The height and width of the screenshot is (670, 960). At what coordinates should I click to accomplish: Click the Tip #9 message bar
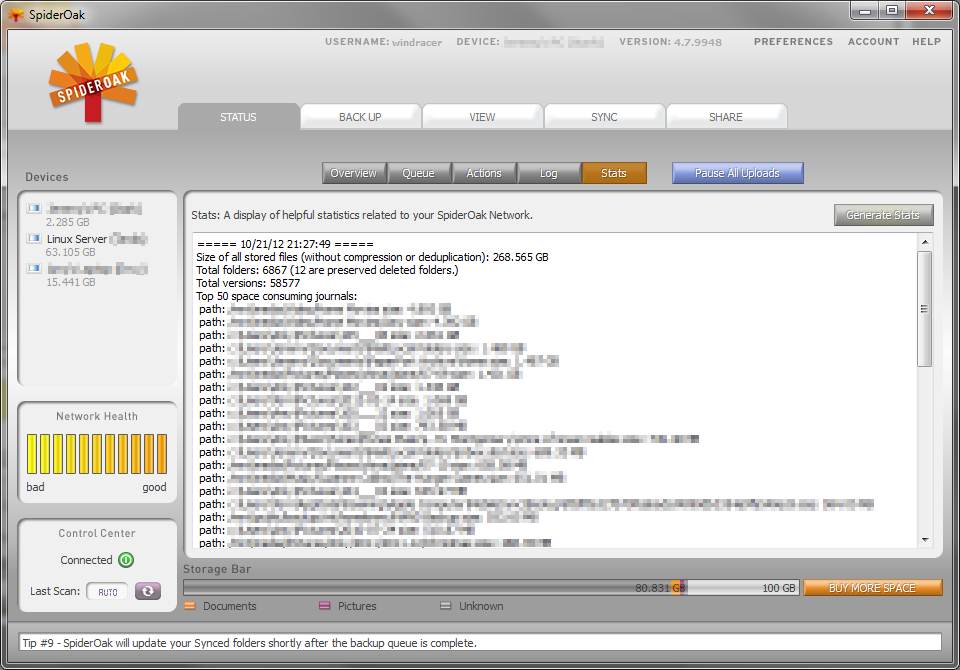[x=480, y=642]
